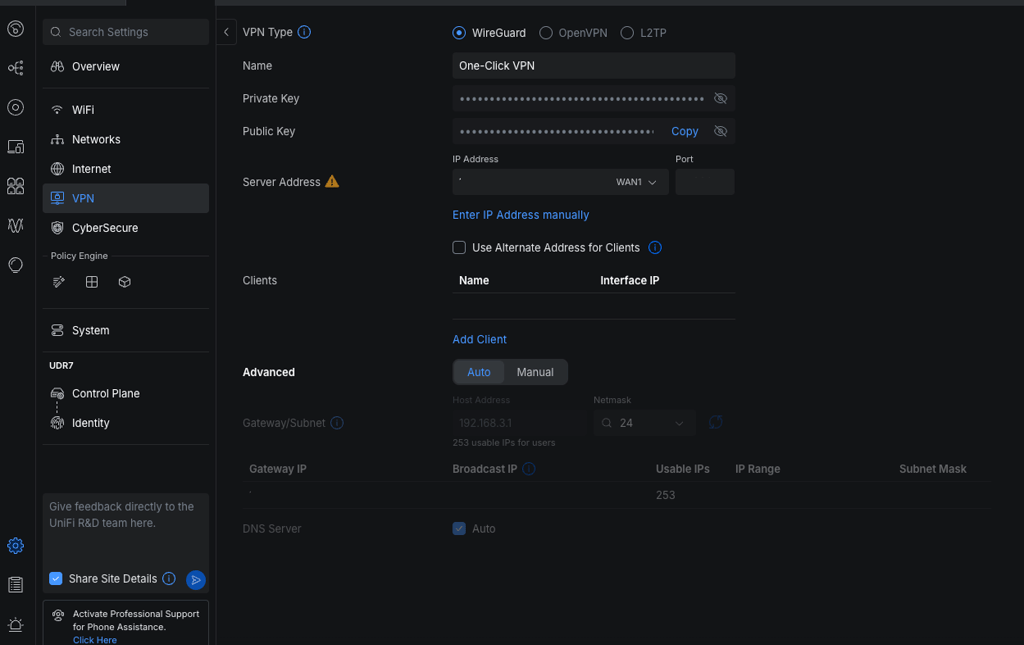Uncheck the Auto DNS Server checkbox
Image resolution: width=1024 pixels, height=645 pixels.
[459, 528]
